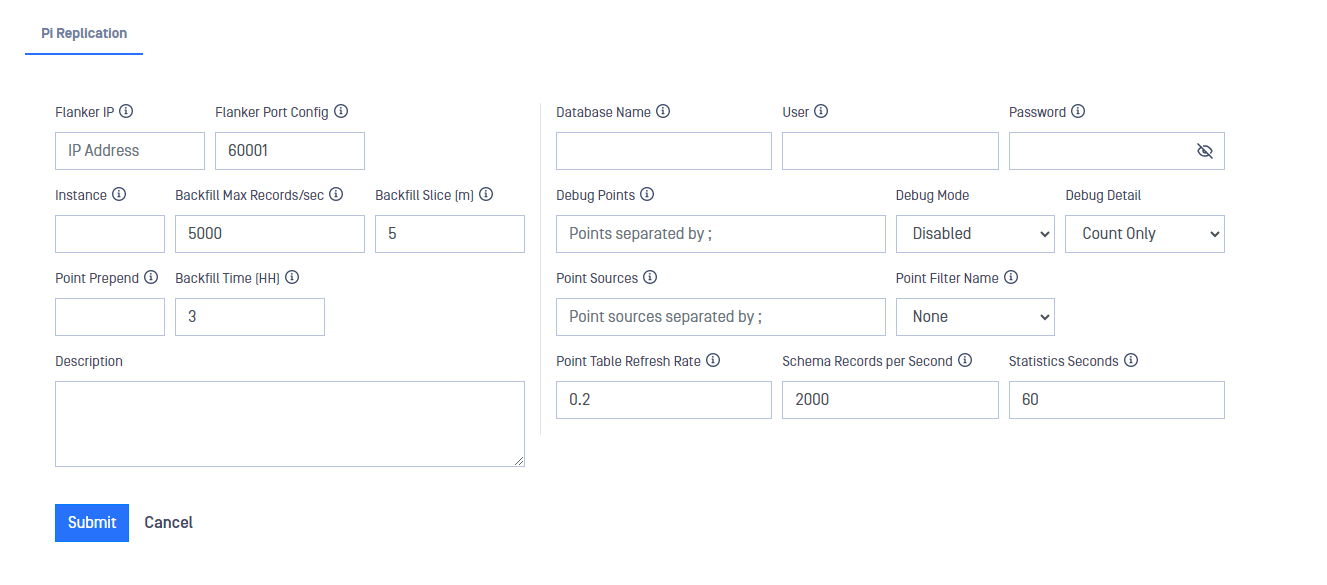Image resolution: width=1327 pixels, height=585 pixels.
Task: Click the info icon beside Flanker Port Config
Action: coord(341,112)
